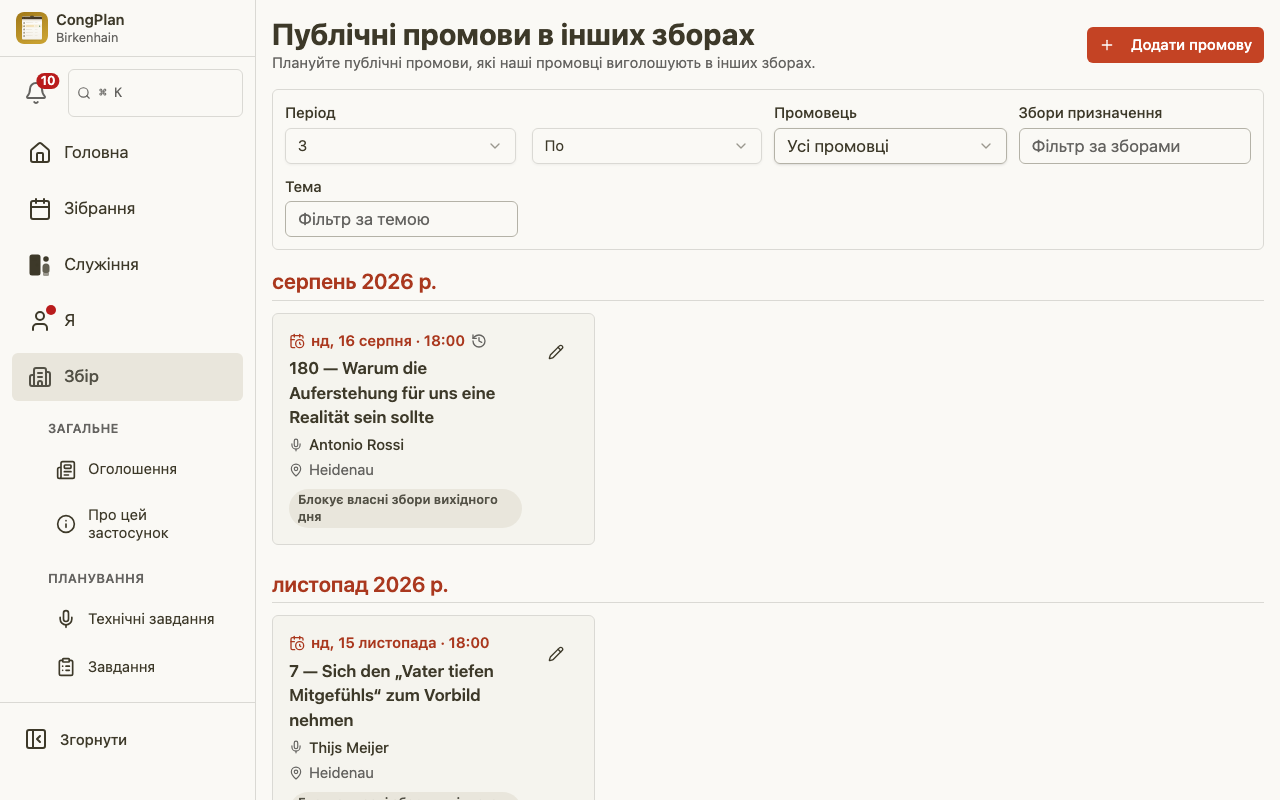This screenshot has width=1280, height=800.
Task: Open the З period start dropdown
Action: pos(400,146)
